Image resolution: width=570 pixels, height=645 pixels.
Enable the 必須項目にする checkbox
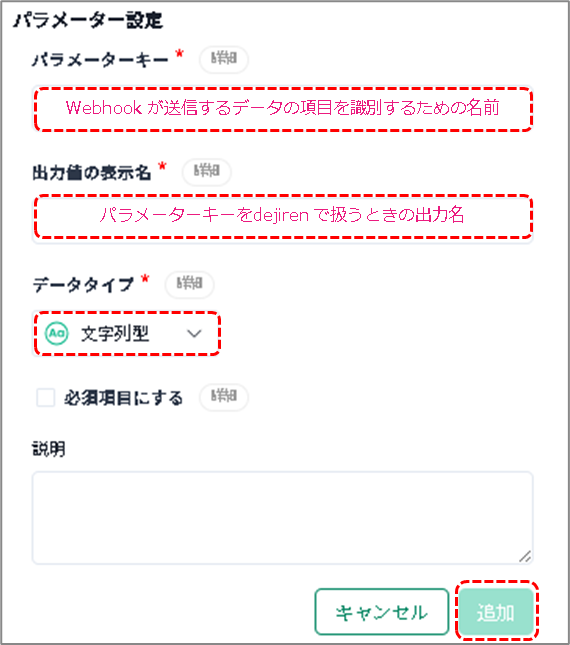45,397
